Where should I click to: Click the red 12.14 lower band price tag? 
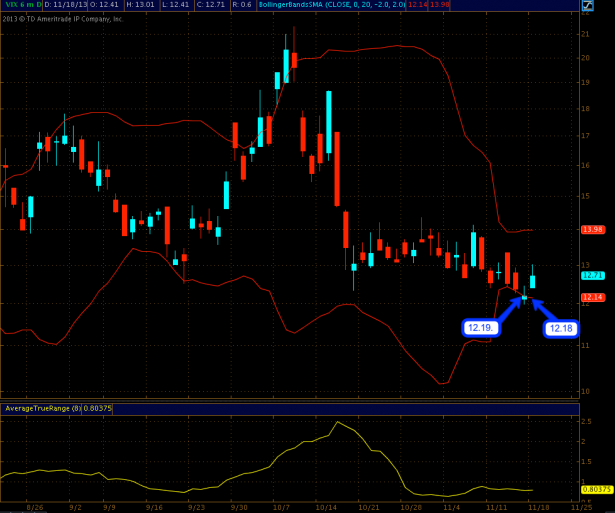[x=591, y=298]
